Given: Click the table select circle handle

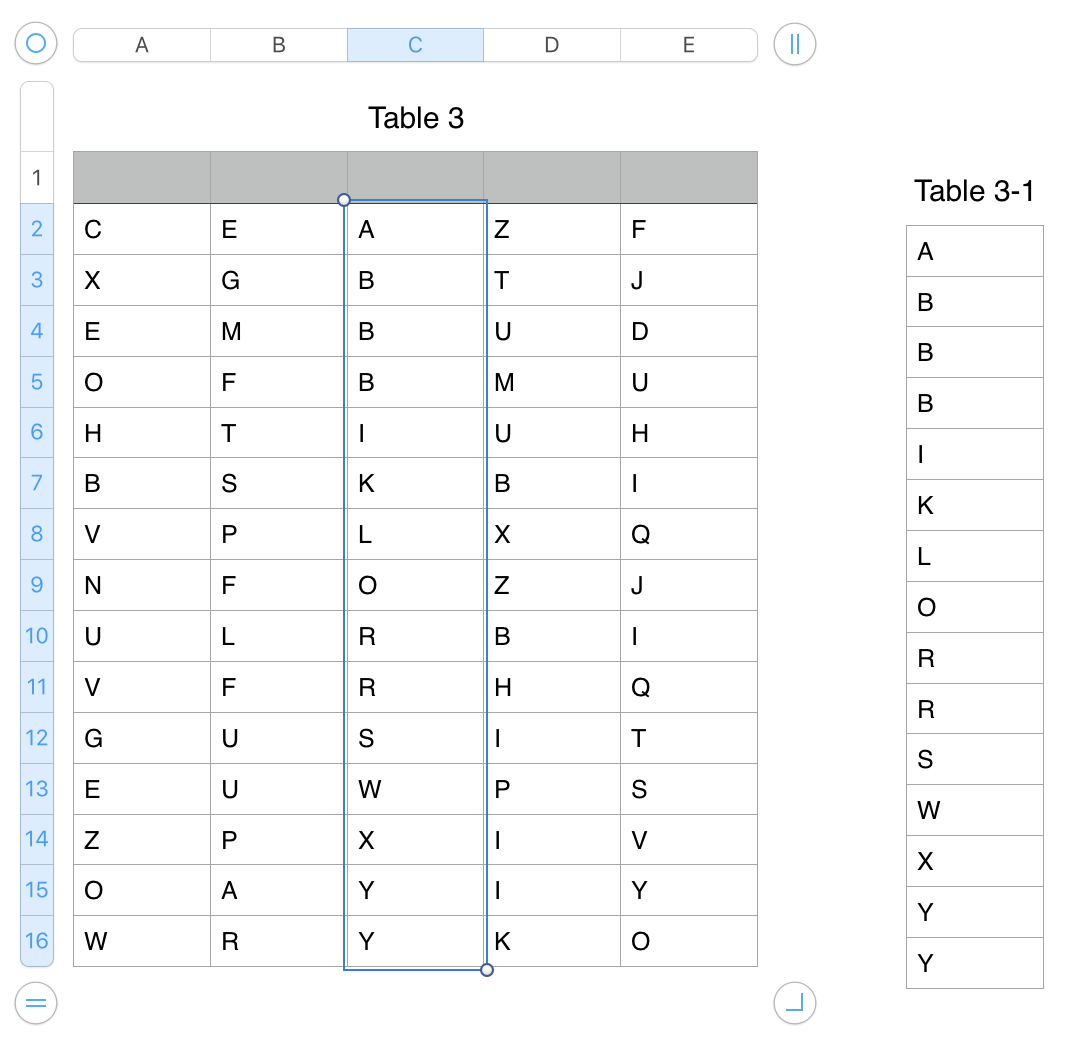Looking at the screenshot, I should tap(36, 44).
